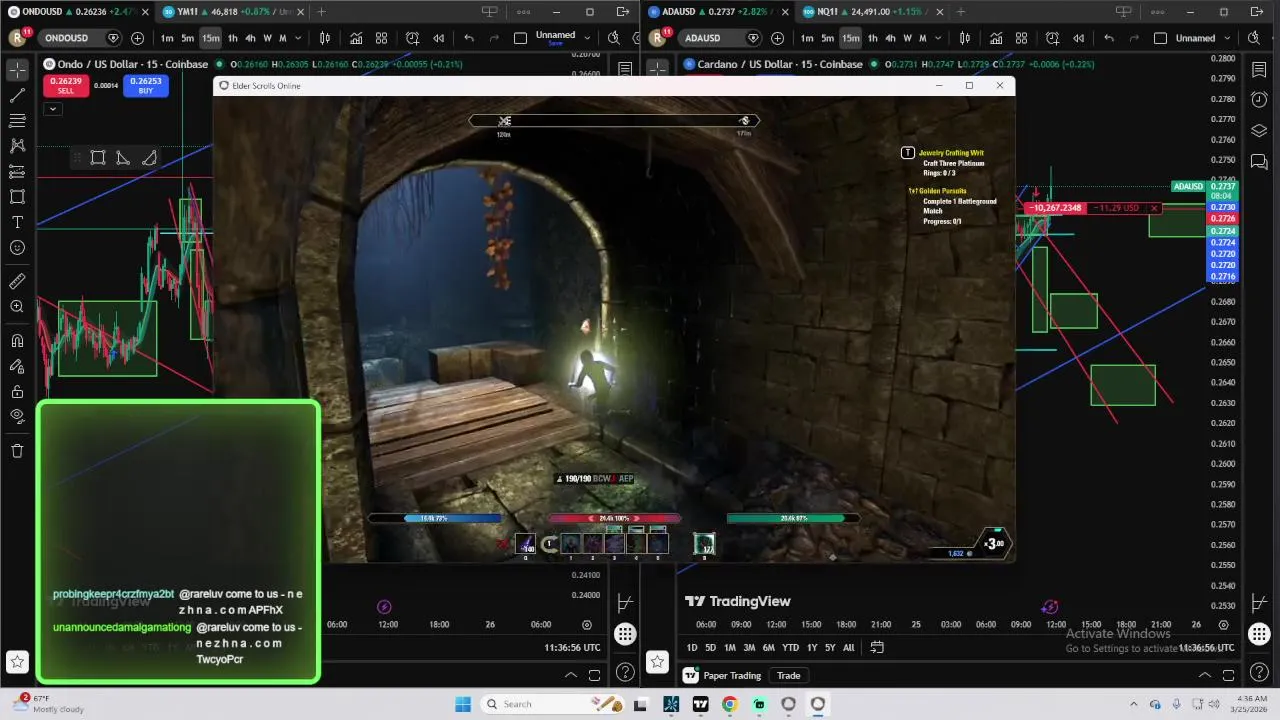Toggle hide all drawings eye in Ondo sidebar

tap(17, 416)
